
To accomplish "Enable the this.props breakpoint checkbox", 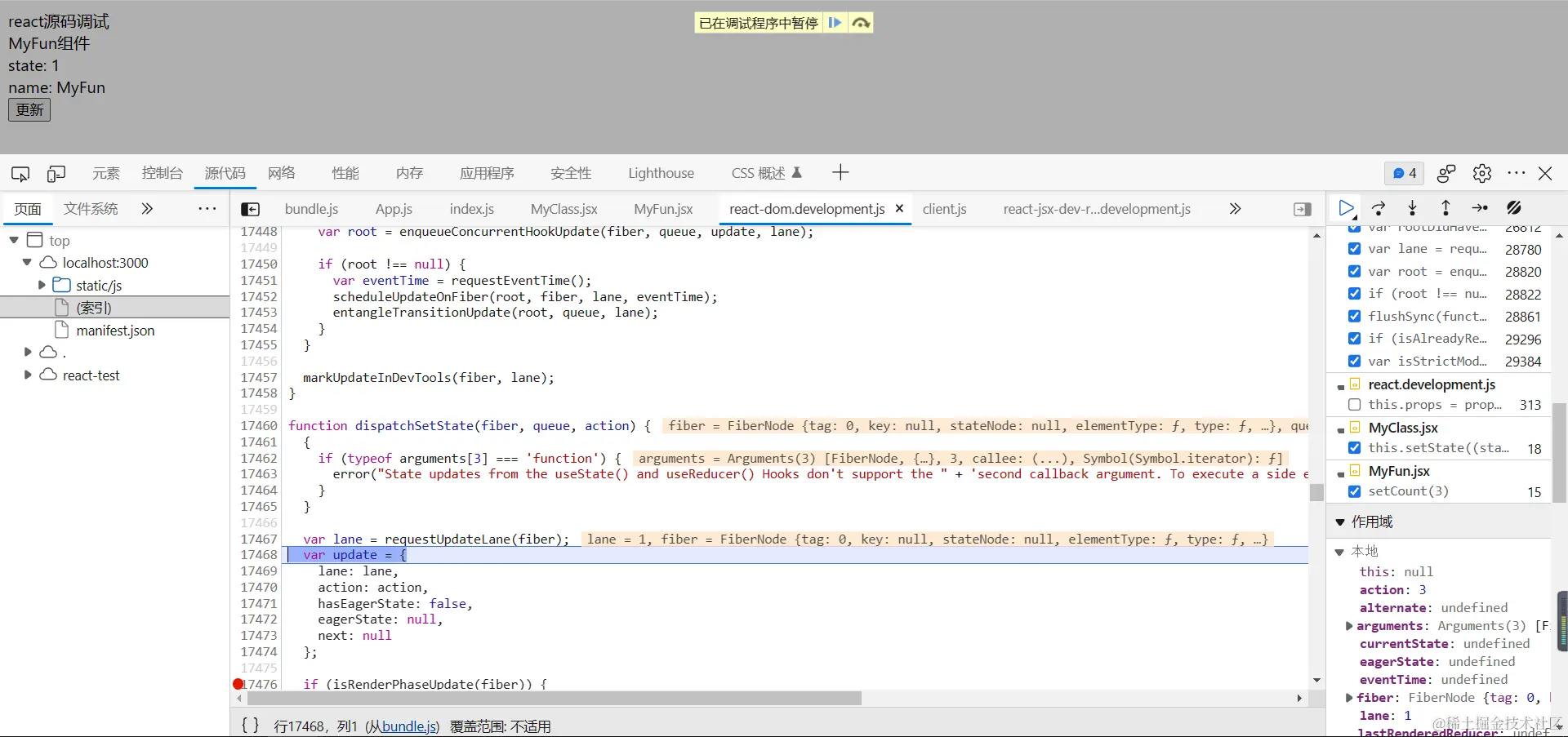I will pyautogui.click(x=1355, y=404).
